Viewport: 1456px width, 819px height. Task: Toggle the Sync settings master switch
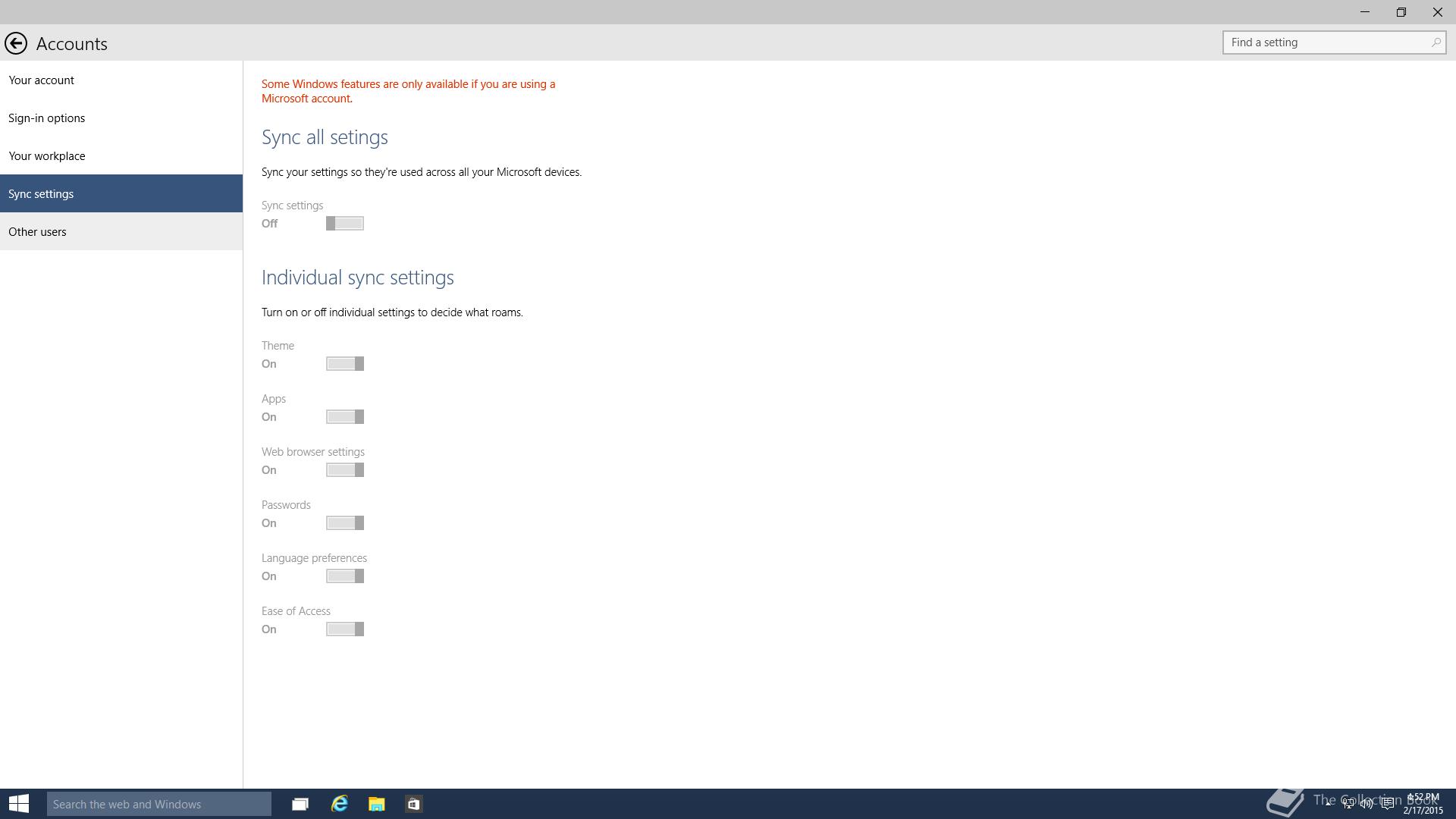tap(345, 224)
